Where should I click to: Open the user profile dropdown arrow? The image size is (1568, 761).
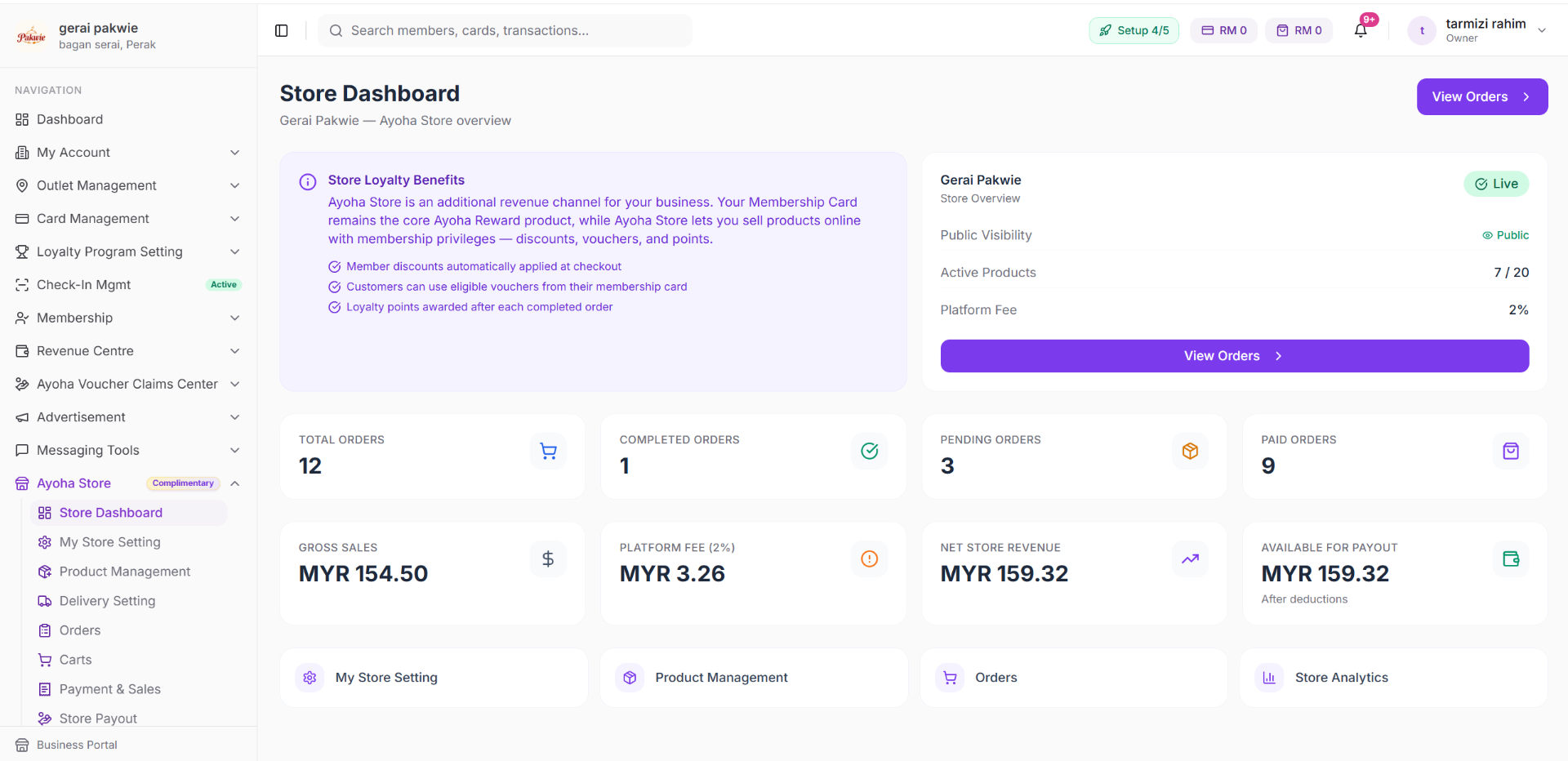pyautogui.click(x=1542, y=31)
